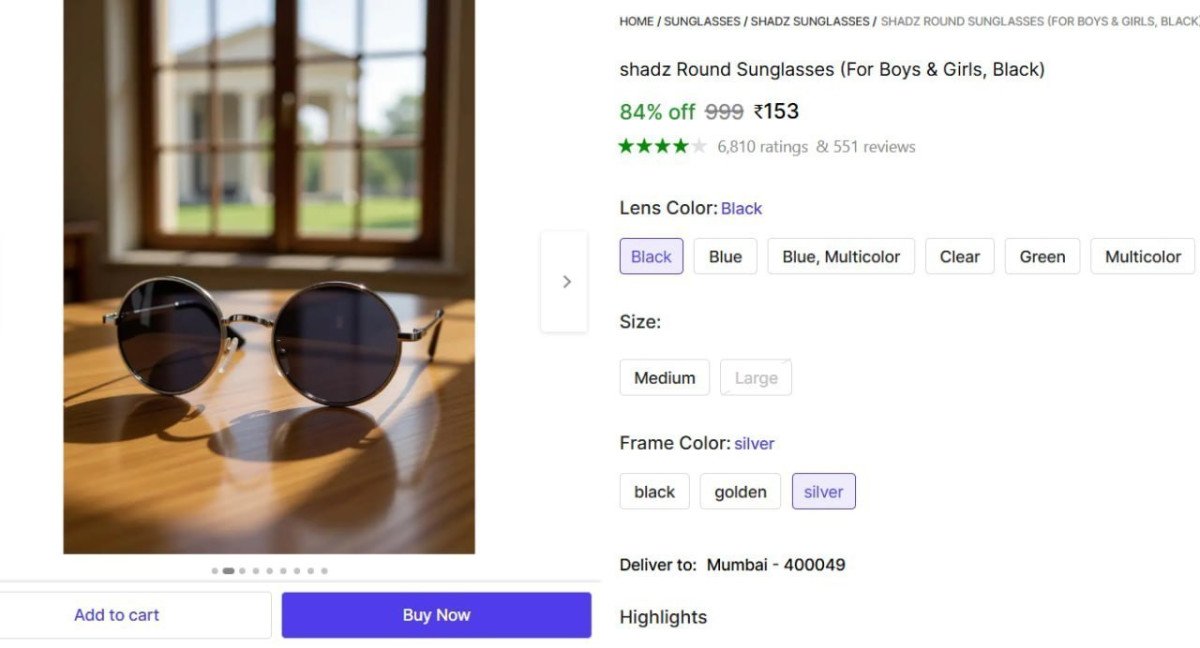Image resolution: width=1200 pixels, height=648 pixels.
Task: Click the Buy Now button
Action: point(436,614)
